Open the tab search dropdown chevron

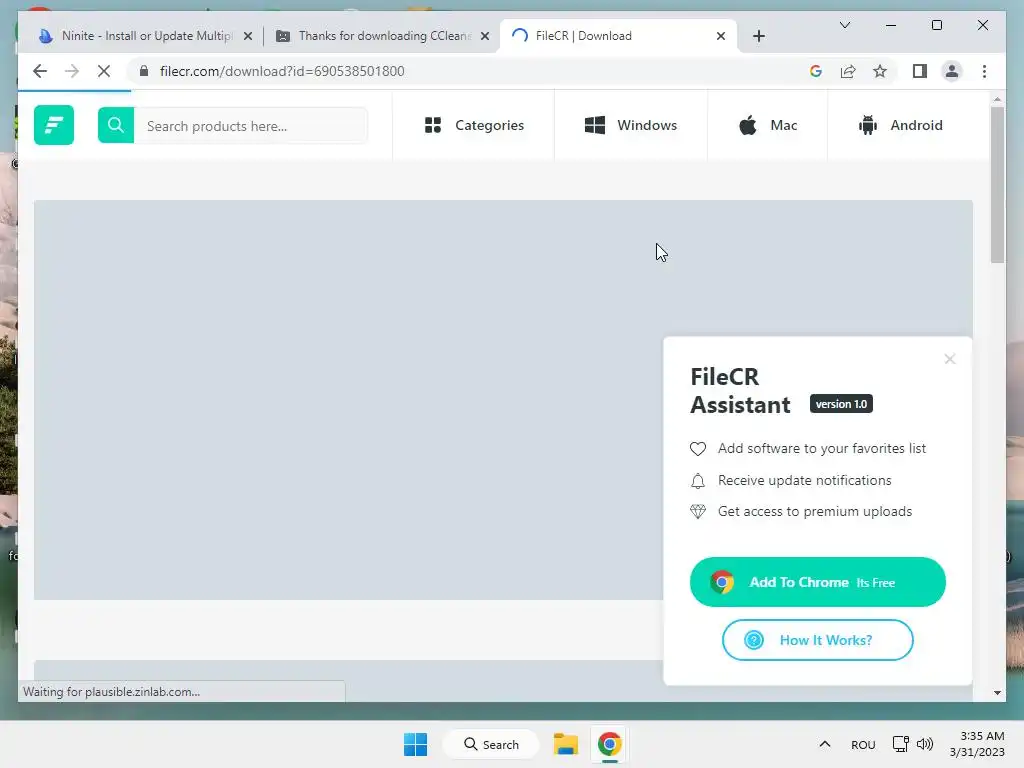[x=844, y=25]
